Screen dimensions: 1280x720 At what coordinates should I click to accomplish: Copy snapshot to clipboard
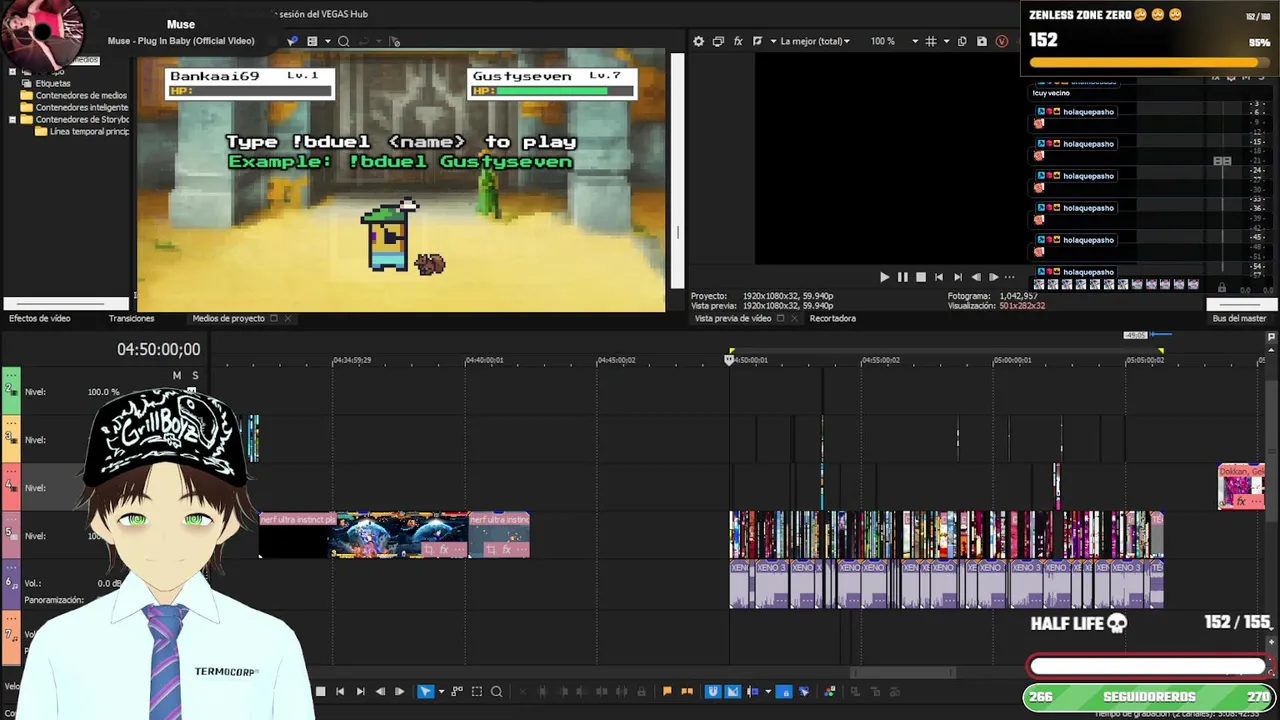[x=962, y=41]
